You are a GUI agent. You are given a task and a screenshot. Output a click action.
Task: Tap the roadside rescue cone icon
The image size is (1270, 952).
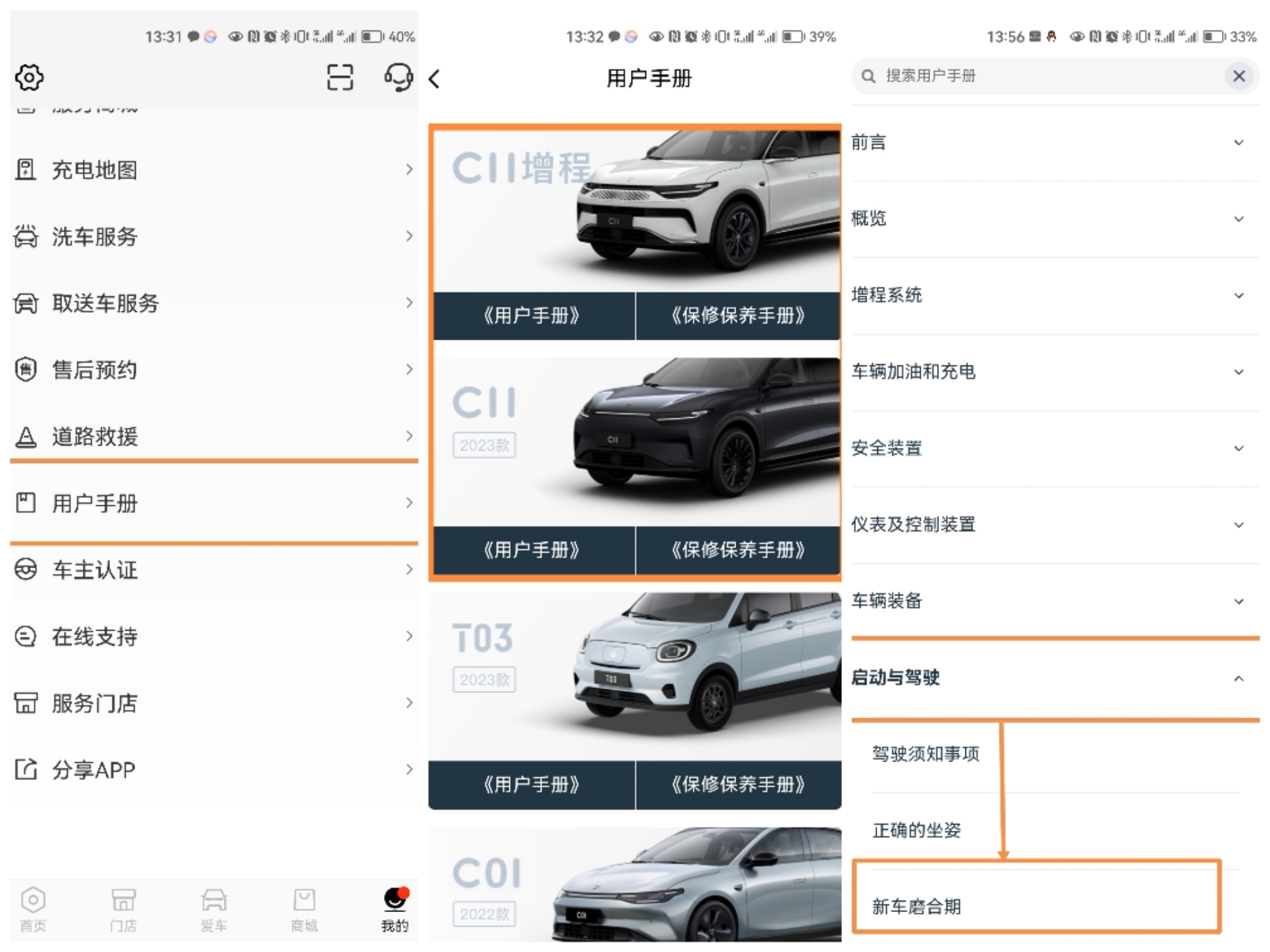point(26,437)
